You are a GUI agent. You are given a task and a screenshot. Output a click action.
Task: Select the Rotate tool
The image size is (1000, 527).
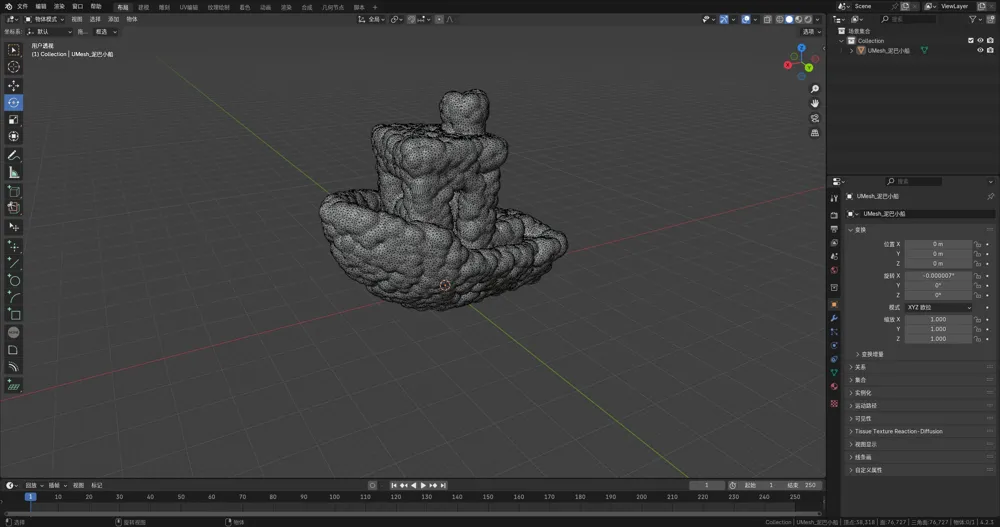click(13, 103)
